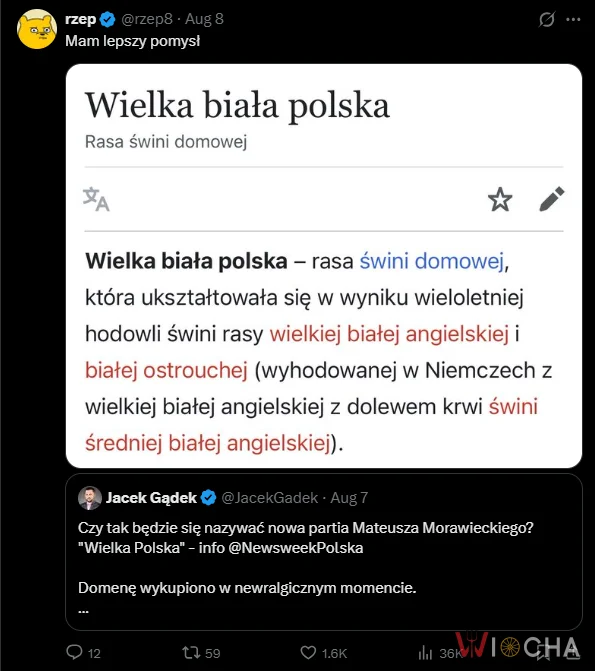
Task: Expand the quoted tweet's ellipsis text
Action: click(83, 611)
